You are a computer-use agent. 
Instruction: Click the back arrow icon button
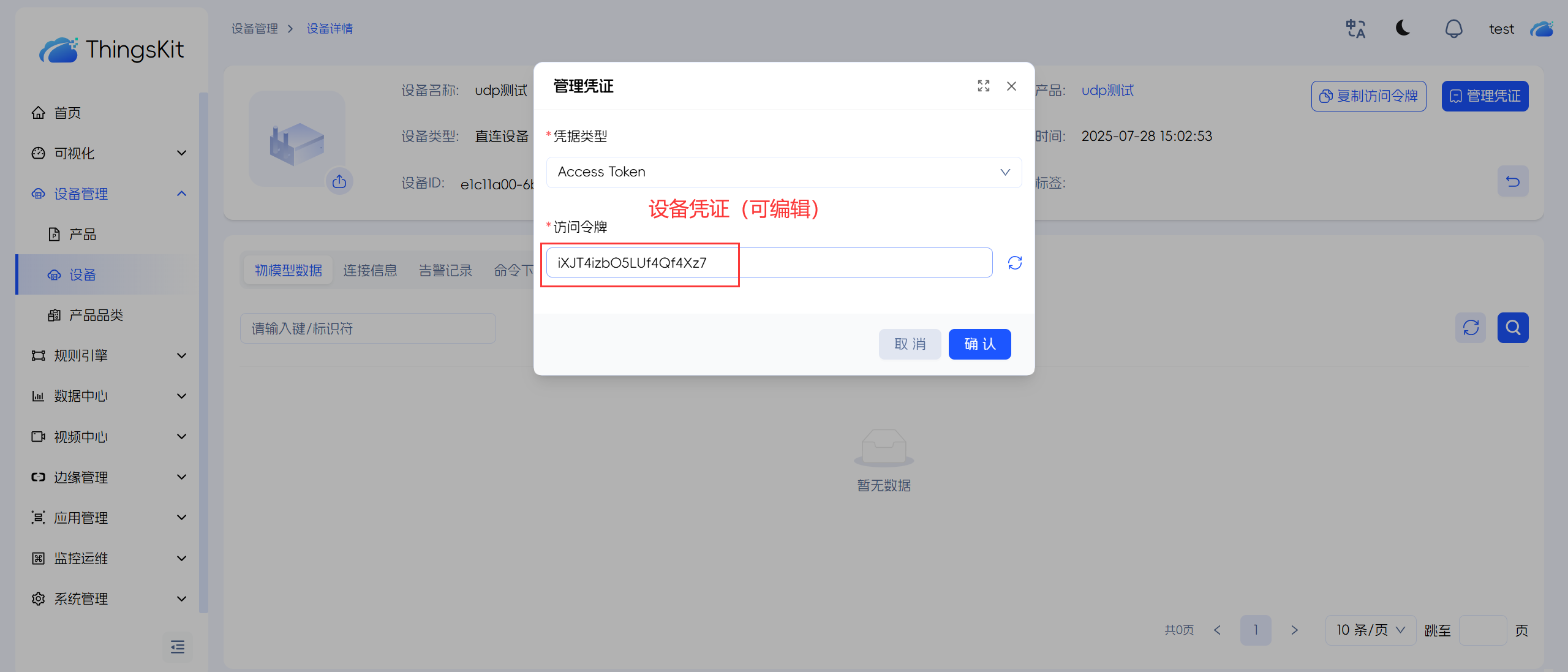[x=1512, y=181]
